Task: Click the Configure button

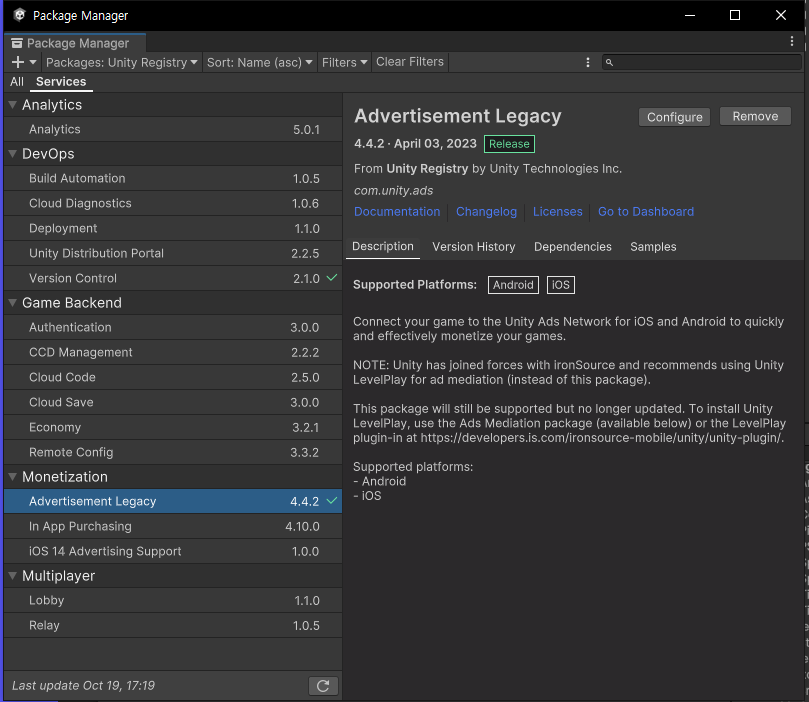Action: (674, 117)
